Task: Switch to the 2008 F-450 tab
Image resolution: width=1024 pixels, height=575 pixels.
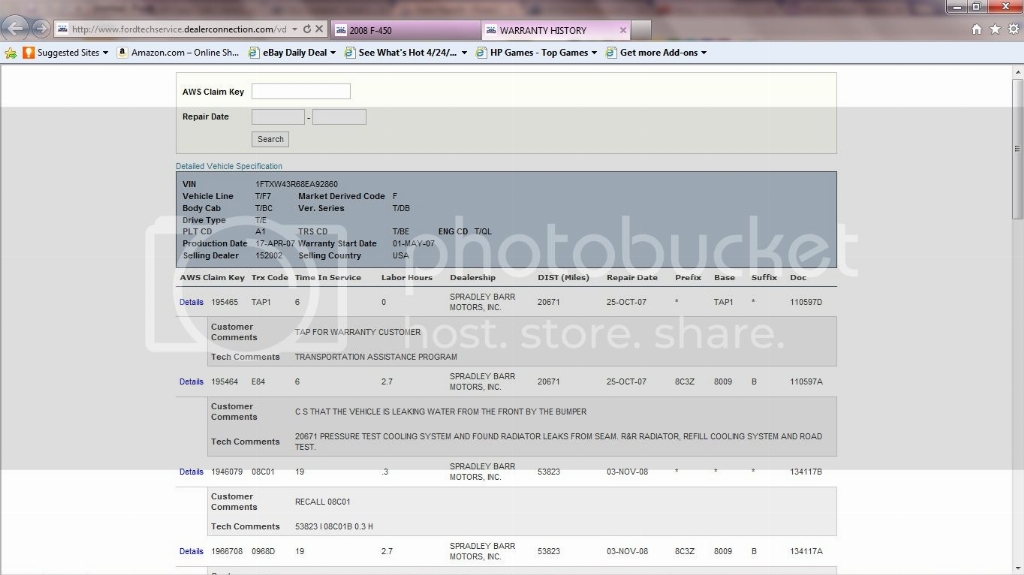Action: [405, 31]
